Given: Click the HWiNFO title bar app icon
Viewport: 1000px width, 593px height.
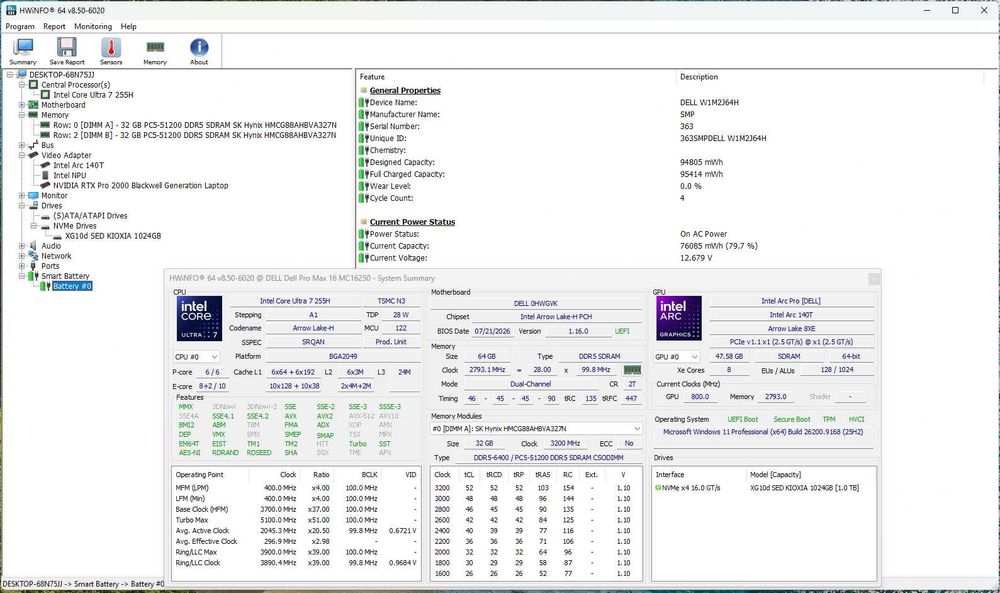Looking at the screenshot, I should point(10,10).
